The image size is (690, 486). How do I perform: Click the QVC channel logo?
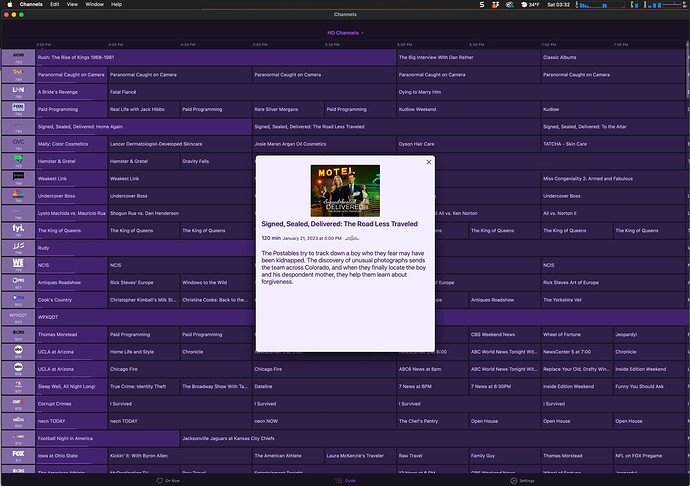pos(18,143)
